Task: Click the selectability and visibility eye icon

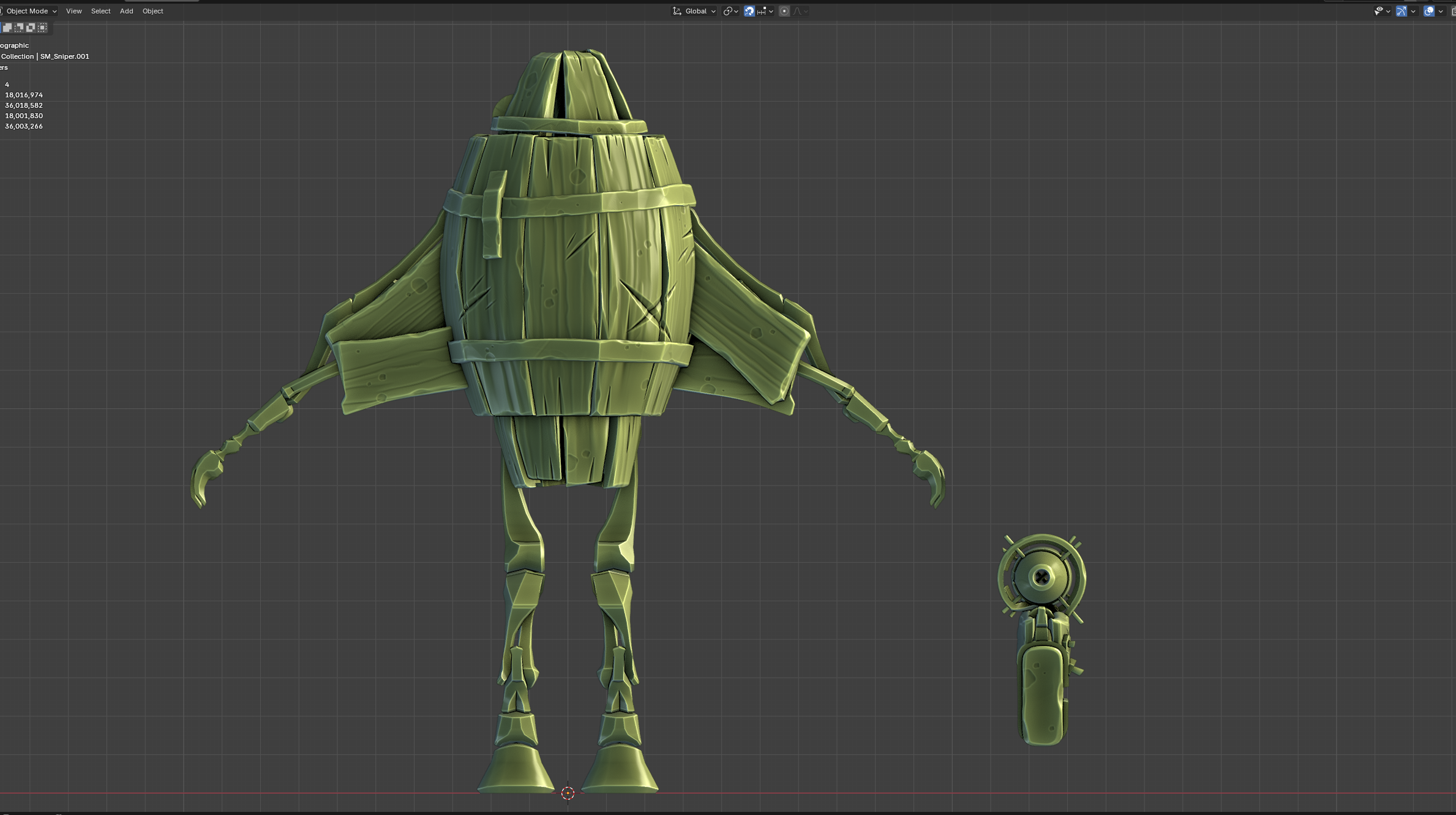Action: 1378,11
